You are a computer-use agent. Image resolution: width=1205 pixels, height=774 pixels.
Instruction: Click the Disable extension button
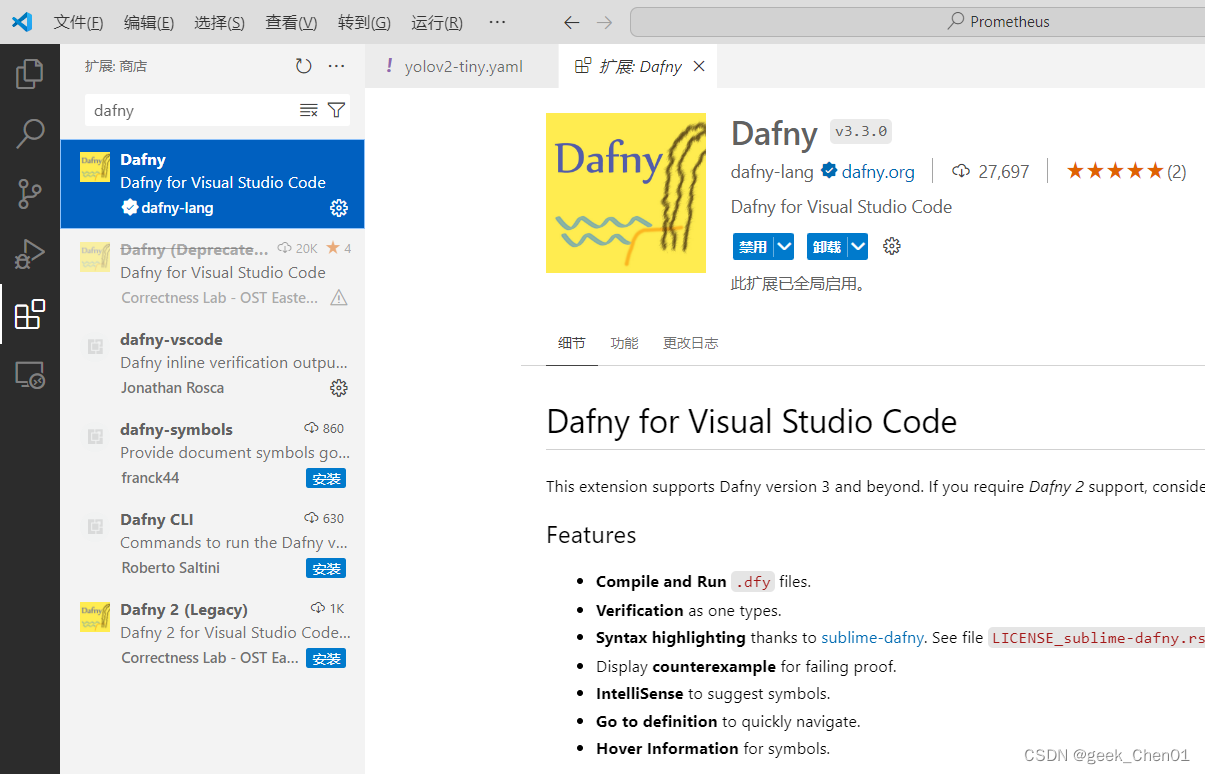(753, 246)
